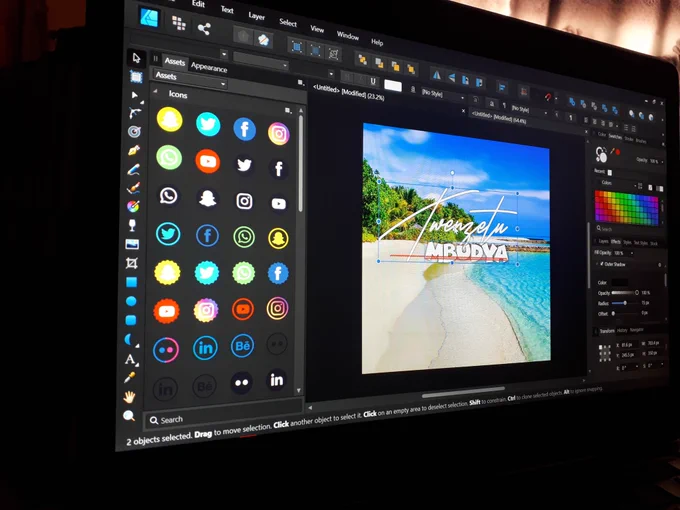The height and width of the screenshot is (510, 680).
Task: Switch to the Appearance tab
Action: [x=209, y=67]
